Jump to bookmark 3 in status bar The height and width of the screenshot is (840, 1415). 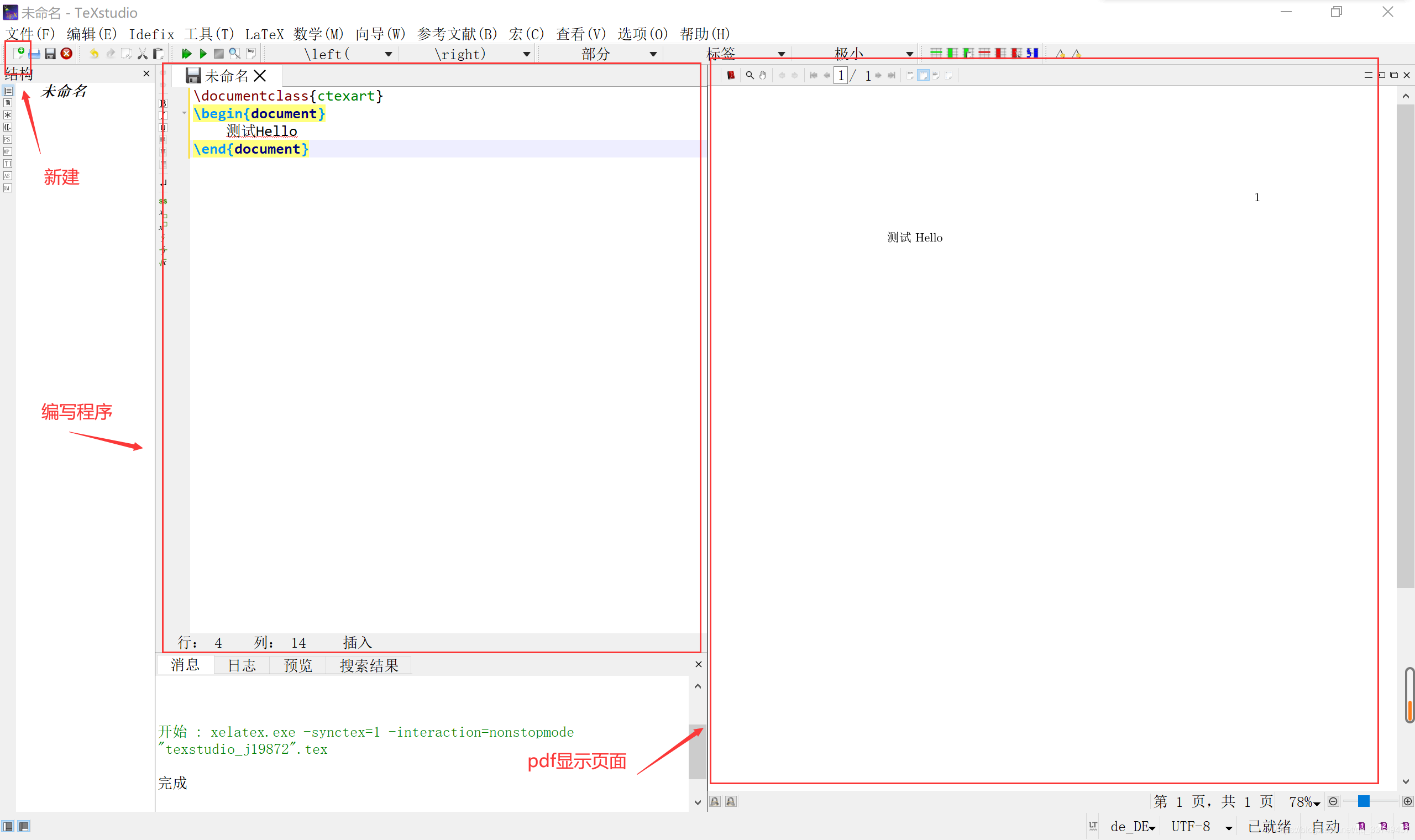click(1406, 826)
